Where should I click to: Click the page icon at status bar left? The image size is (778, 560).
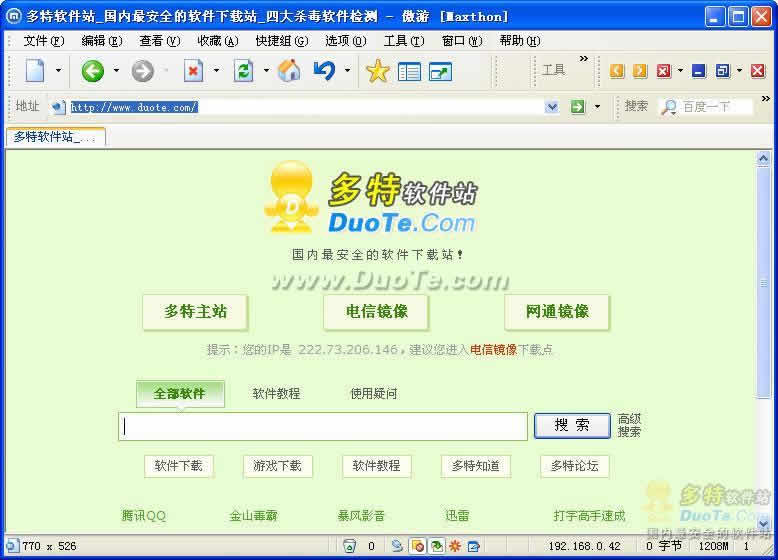coord(12,546)
